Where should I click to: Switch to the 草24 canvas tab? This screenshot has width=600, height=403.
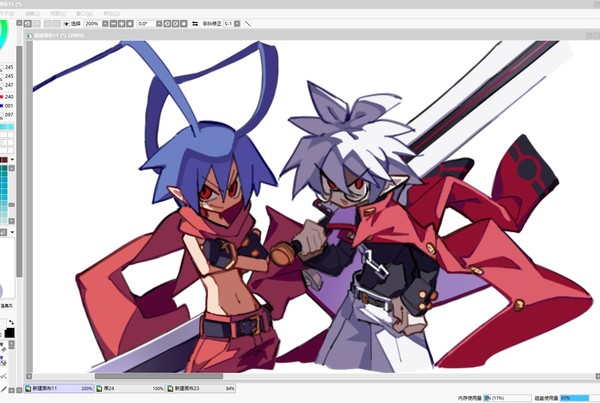pyautogui.click(x=130, y=388)
